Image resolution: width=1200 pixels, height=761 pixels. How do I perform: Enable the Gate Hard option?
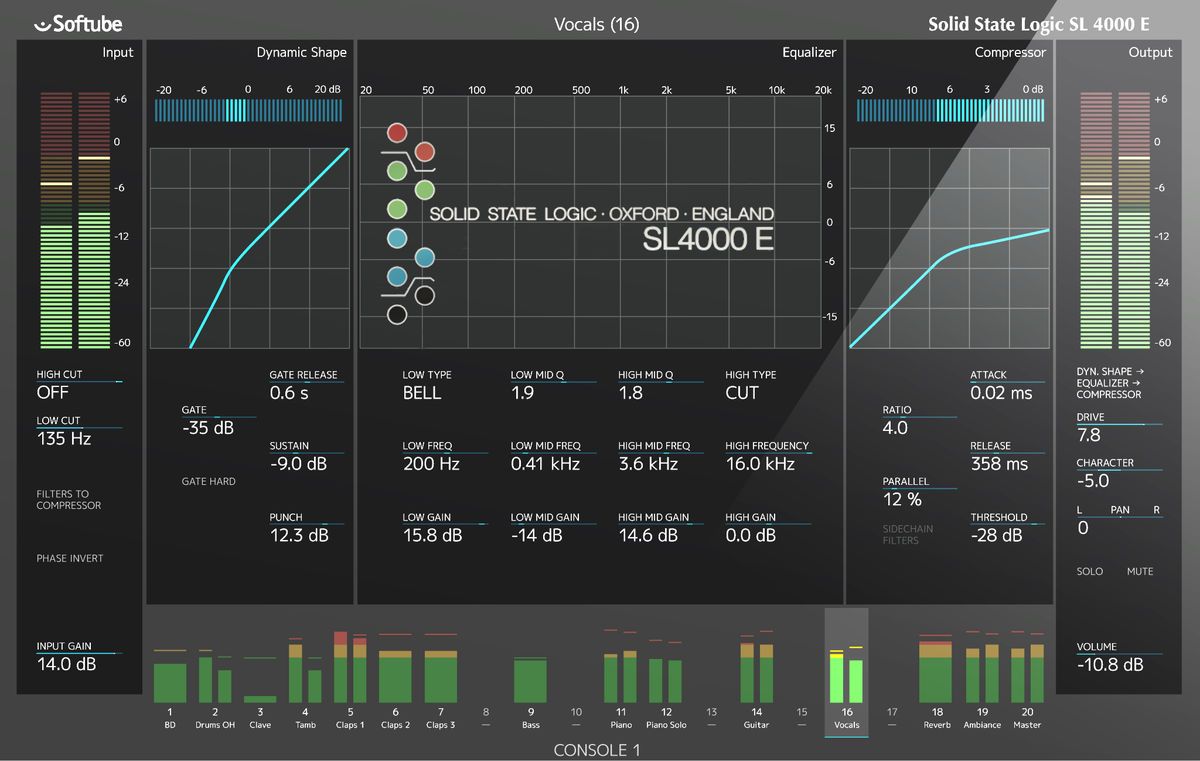[x=208, y=481]
